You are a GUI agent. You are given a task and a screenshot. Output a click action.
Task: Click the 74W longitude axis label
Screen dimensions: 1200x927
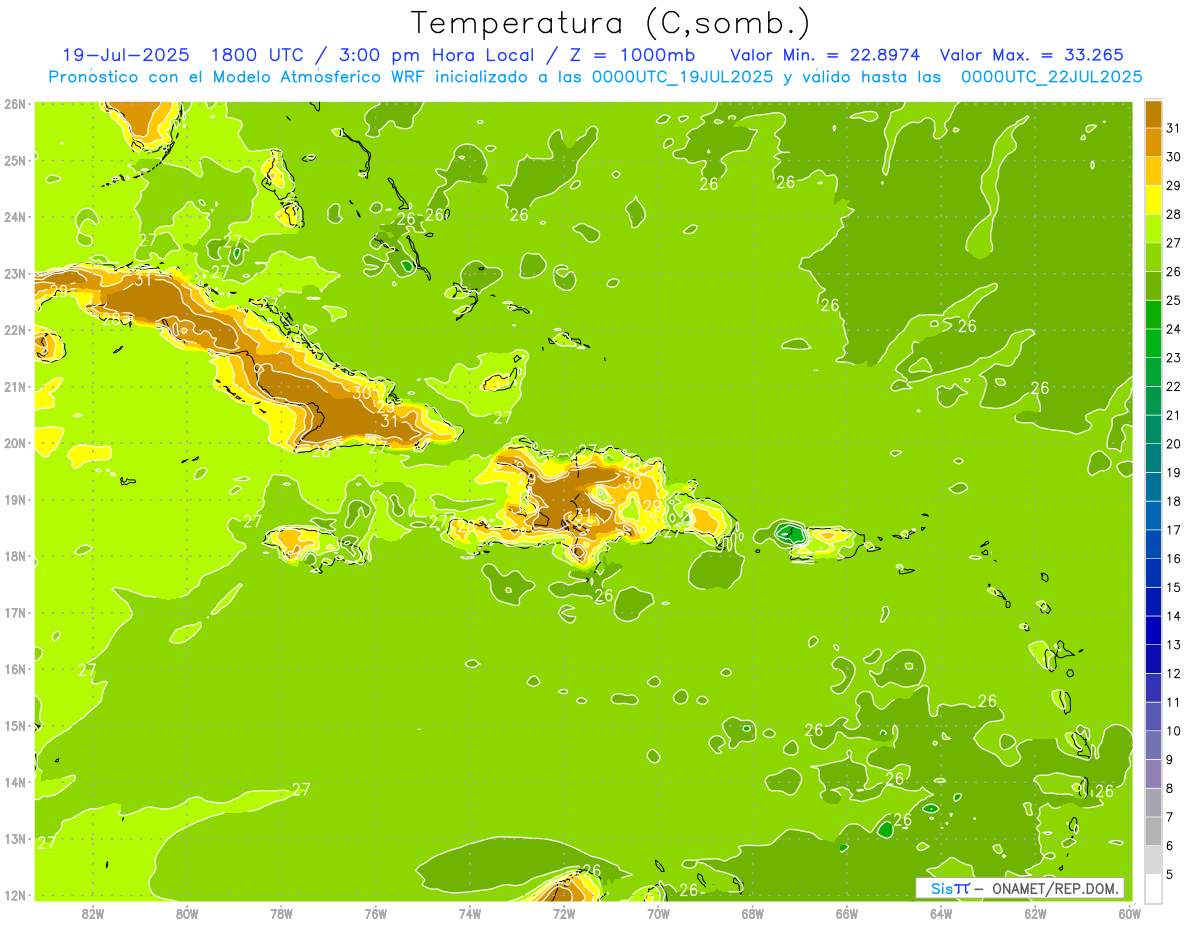coord(470,913)
